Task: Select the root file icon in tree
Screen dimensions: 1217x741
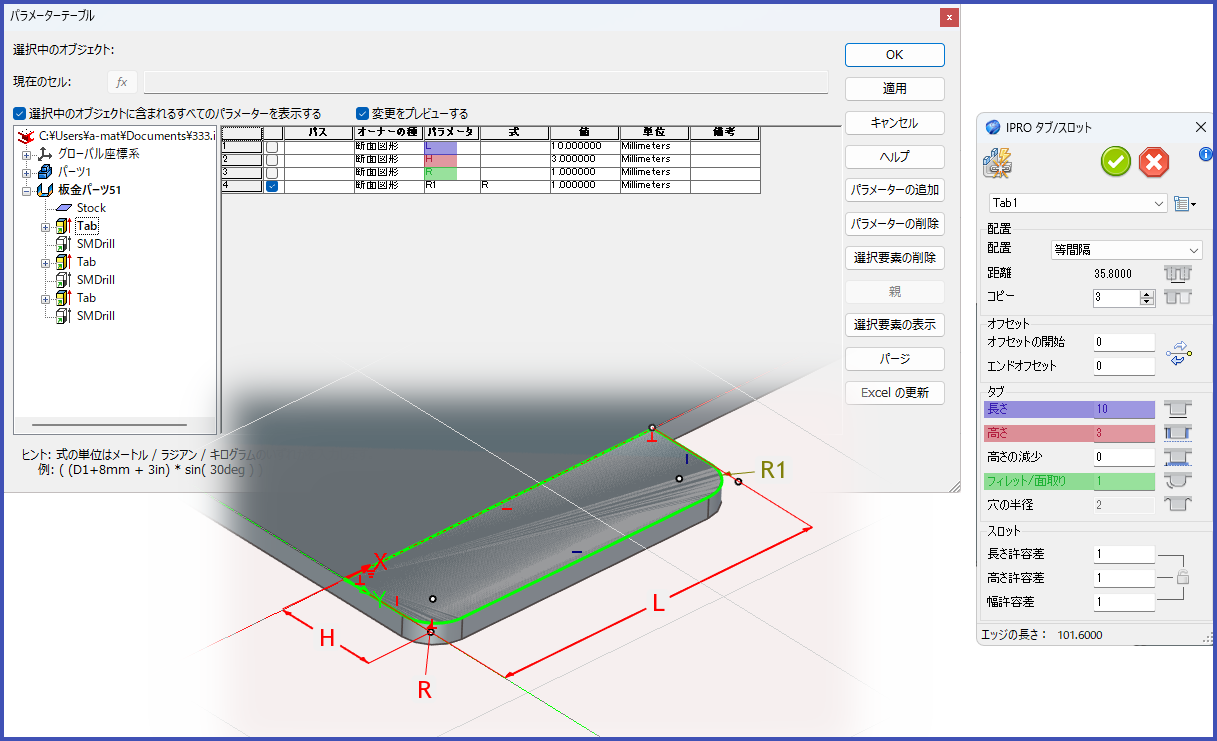Action: click(x=27, y=136)
